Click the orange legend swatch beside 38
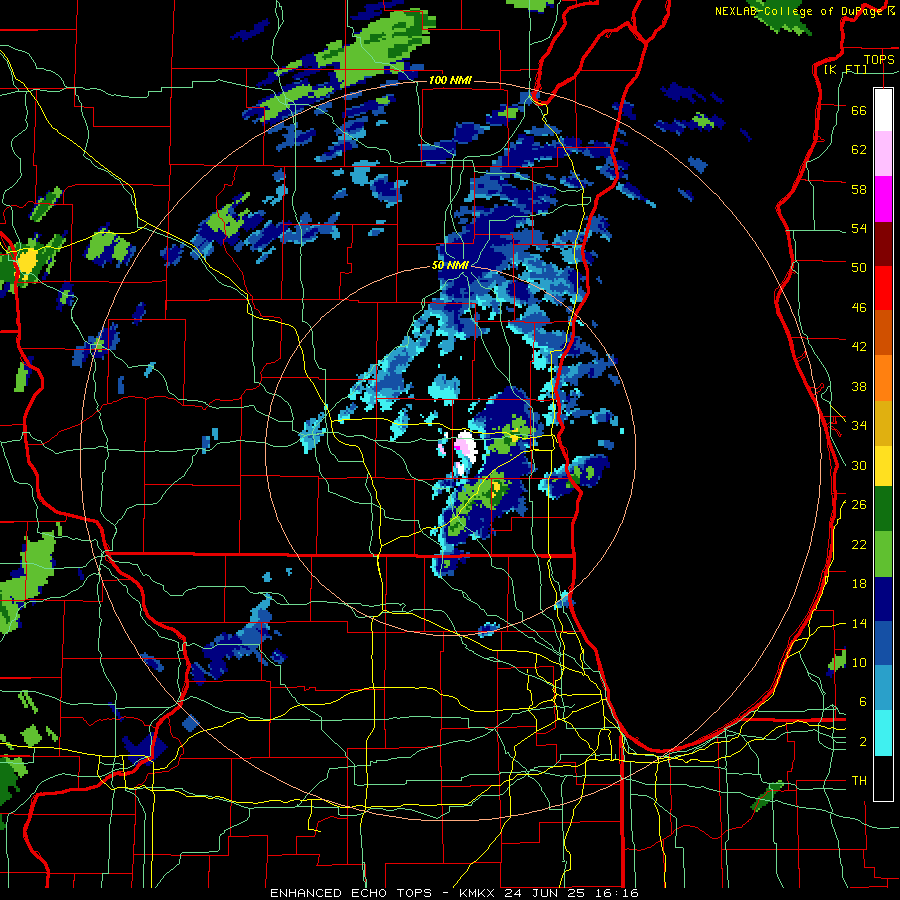 point(883,377)
